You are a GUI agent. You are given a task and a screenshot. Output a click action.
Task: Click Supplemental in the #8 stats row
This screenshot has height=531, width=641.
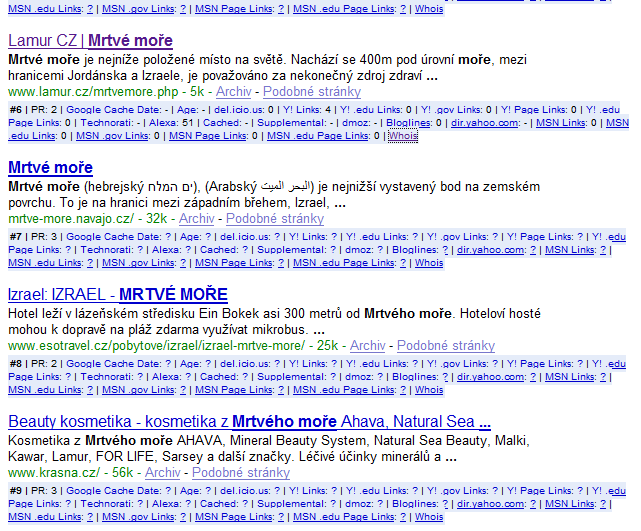click(292, 377)
